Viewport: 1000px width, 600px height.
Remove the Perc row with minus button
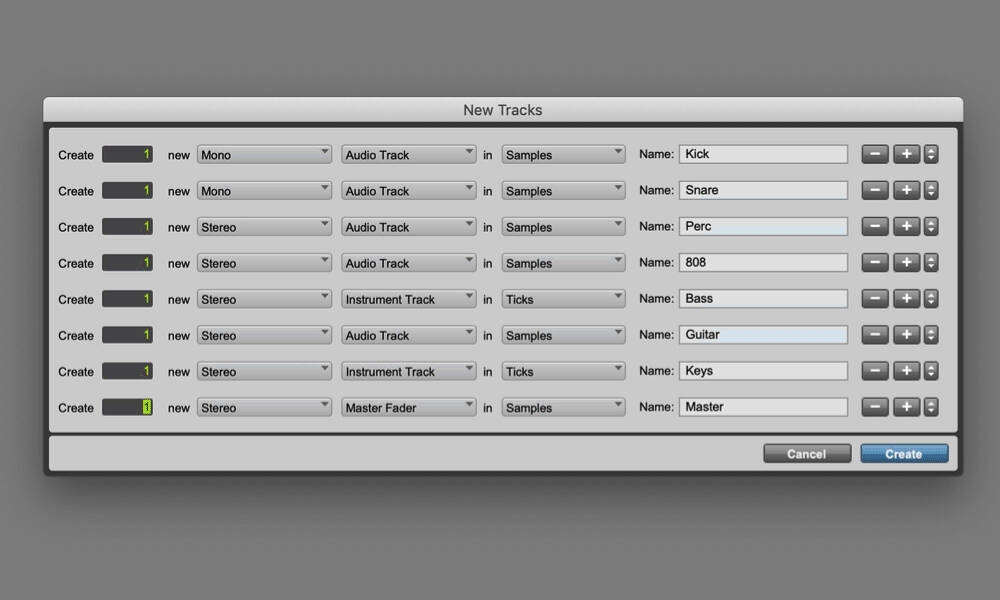875,226
